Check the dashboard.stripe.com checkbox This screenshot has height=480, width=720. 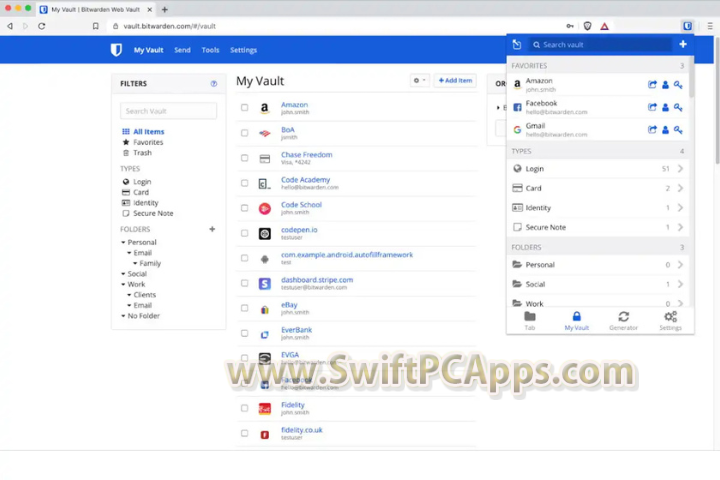coord(244,283)
